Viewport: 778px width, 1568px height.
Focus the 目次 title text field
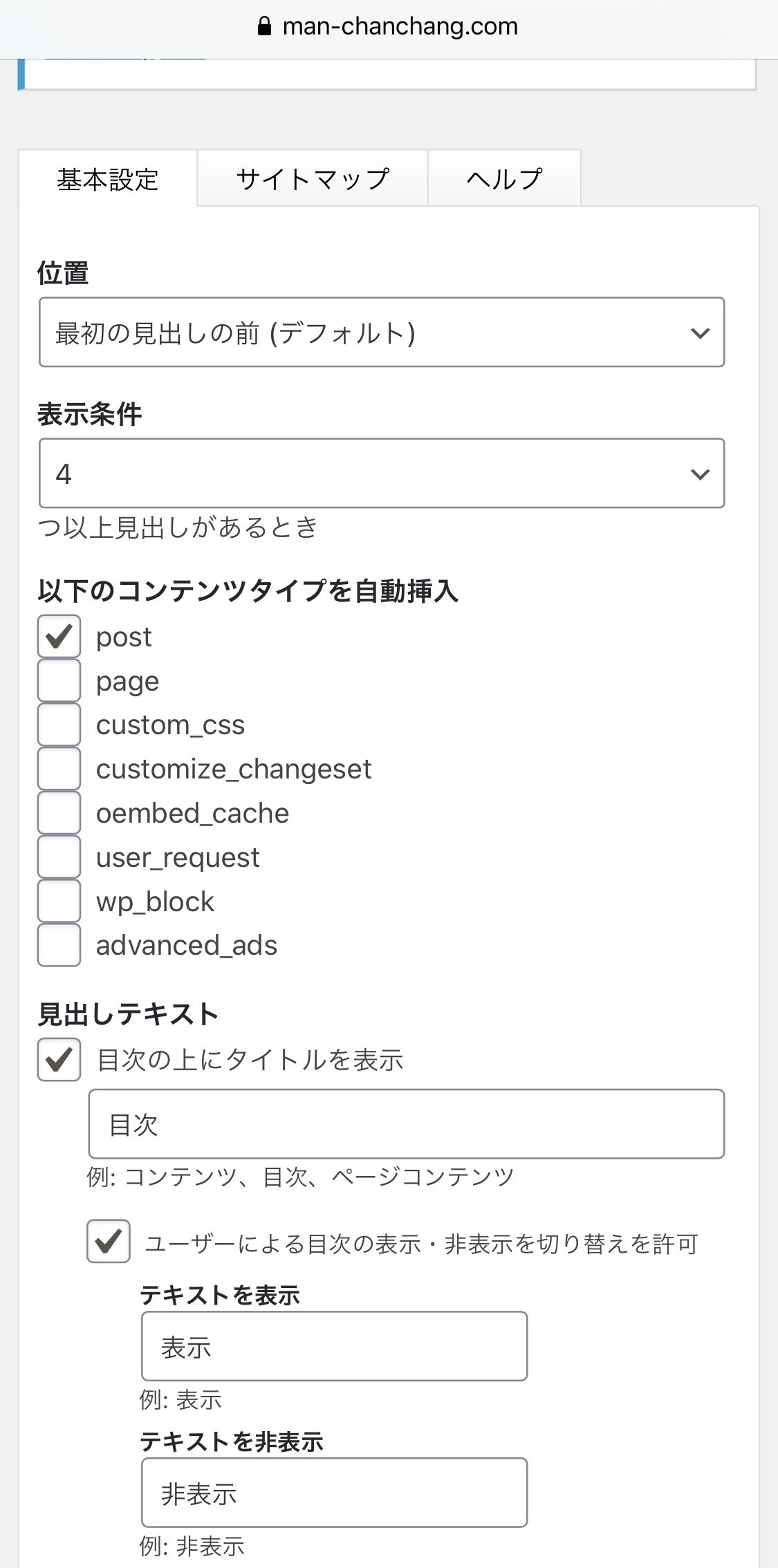pos(407,1124)
